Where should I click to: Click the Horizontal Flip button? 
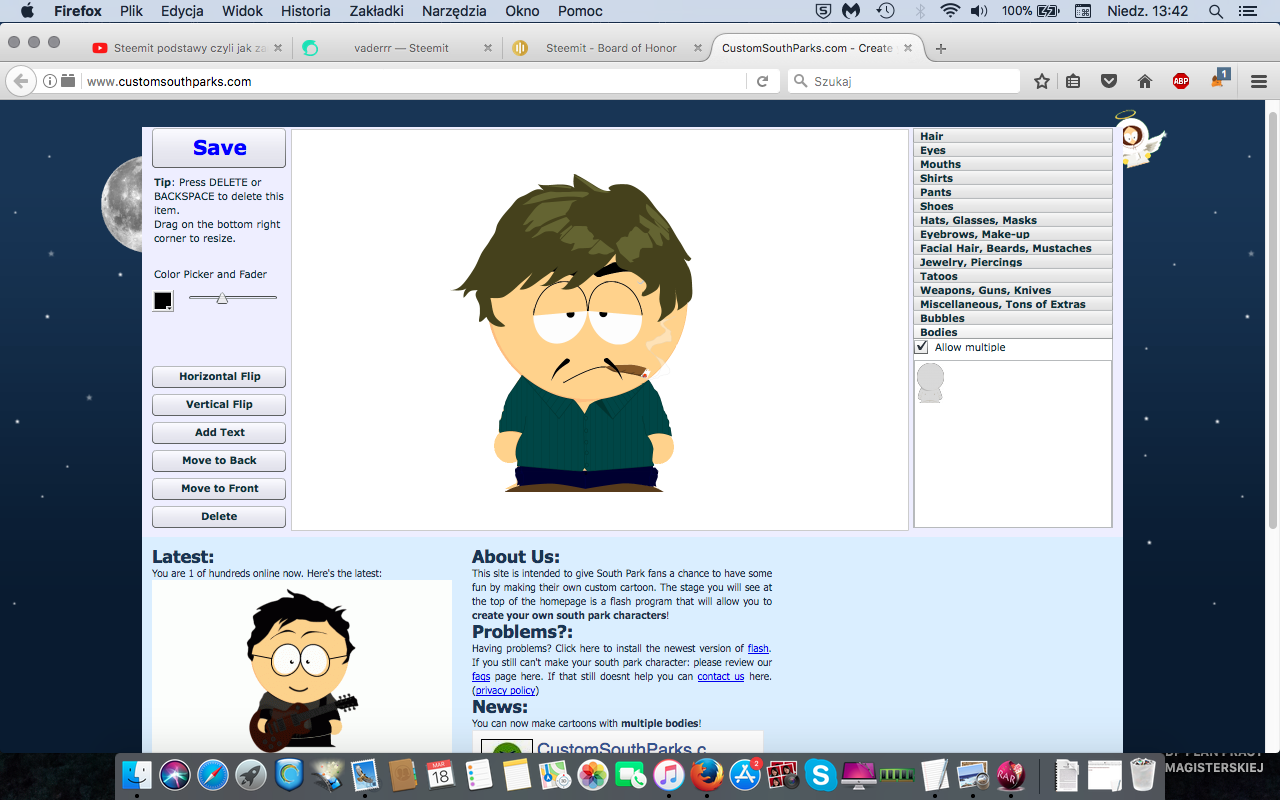(219, 377)
